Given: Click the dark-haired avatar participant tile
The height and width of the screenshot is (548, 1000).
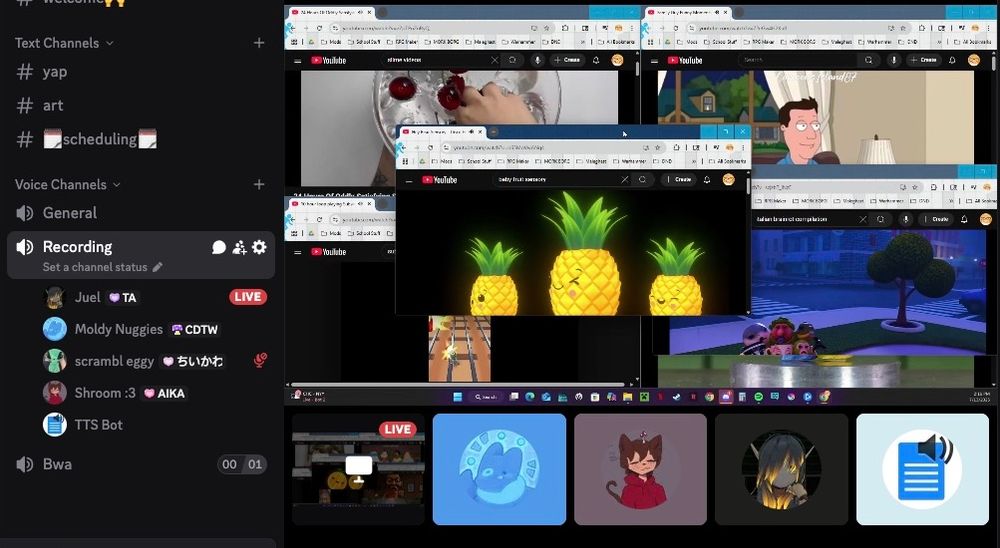Looking at the screenshot, I should [781, 470].
